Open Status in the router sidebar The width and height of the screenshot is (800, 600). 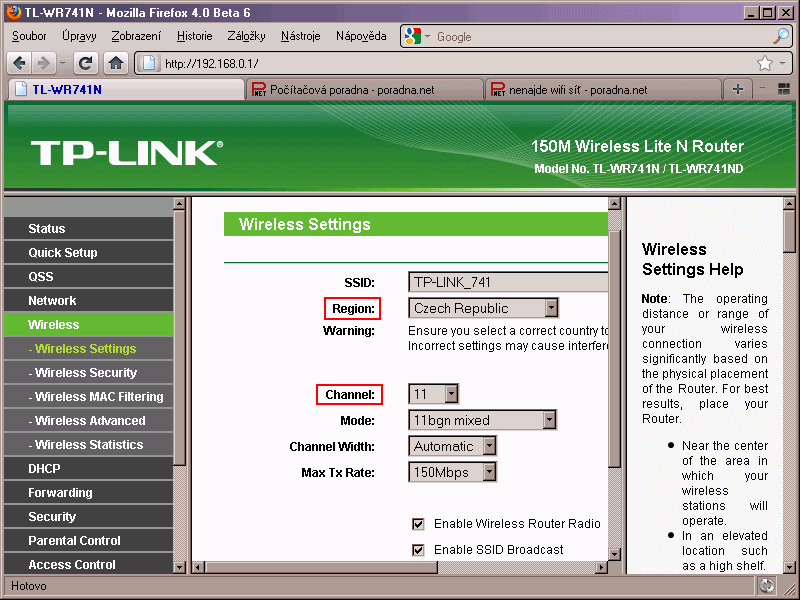(88, 229)
